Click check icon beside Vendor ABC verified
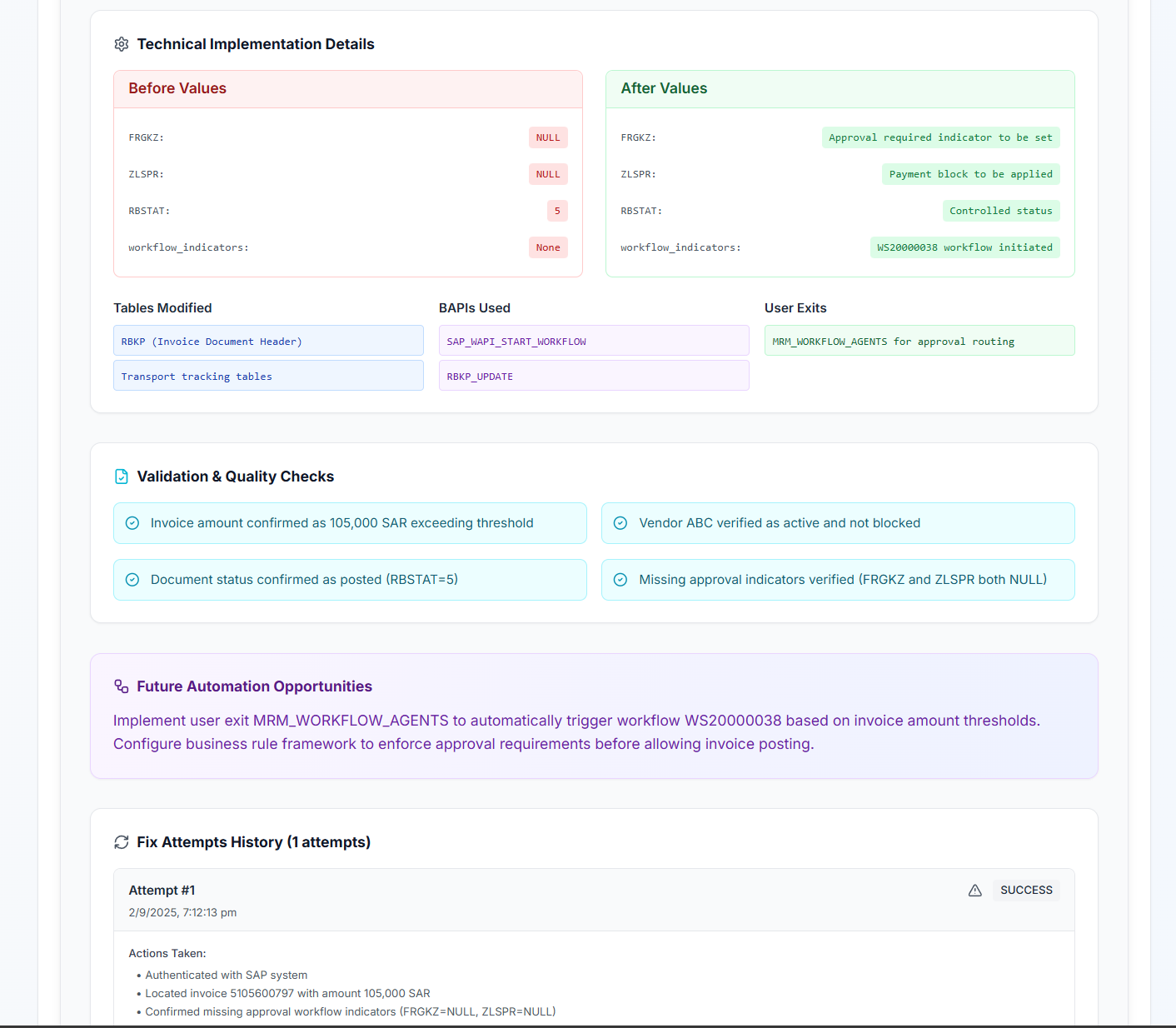The image size is (1176, 1028). [620, 523]
